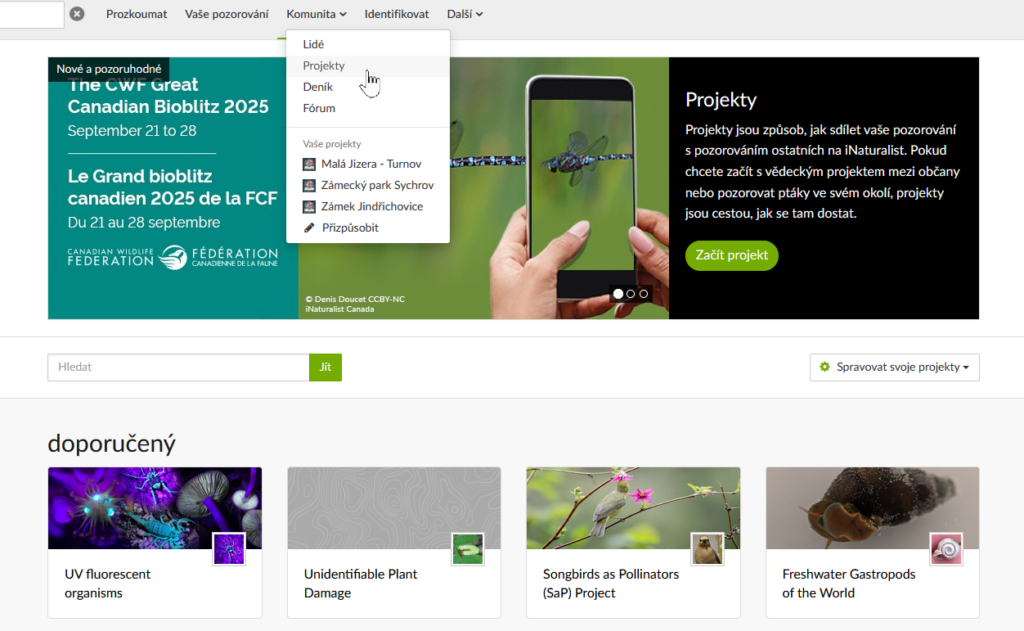Click Zámek Jindřichovice project icon
This screenshot has width=1024, height=631.
pos(310,206)
